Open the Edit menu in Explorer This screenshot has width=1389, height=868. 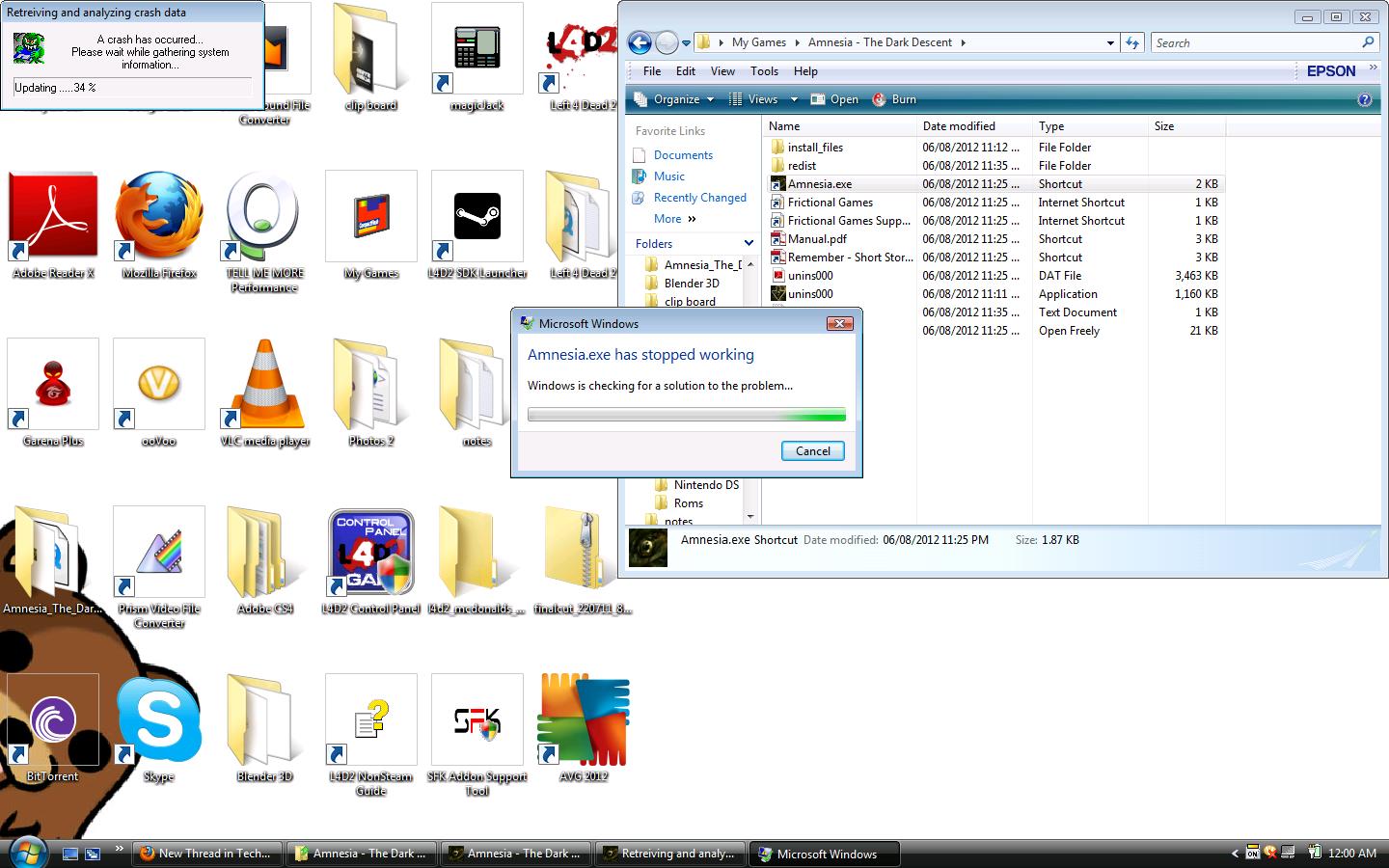(x=686, y=71)
